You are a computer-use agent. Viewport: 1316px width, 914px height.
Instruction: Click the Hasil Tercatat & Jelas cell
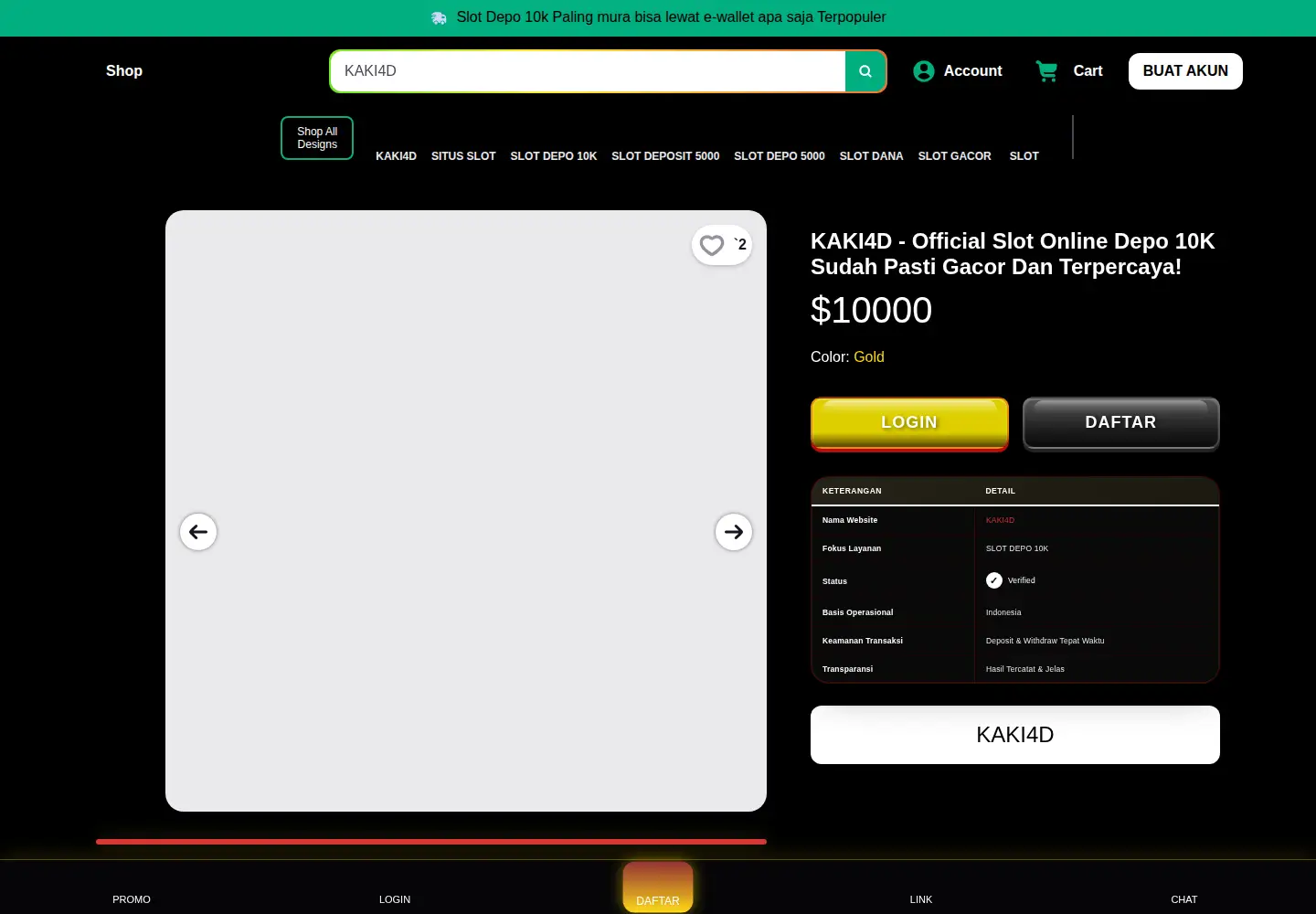click(1025, 669)
